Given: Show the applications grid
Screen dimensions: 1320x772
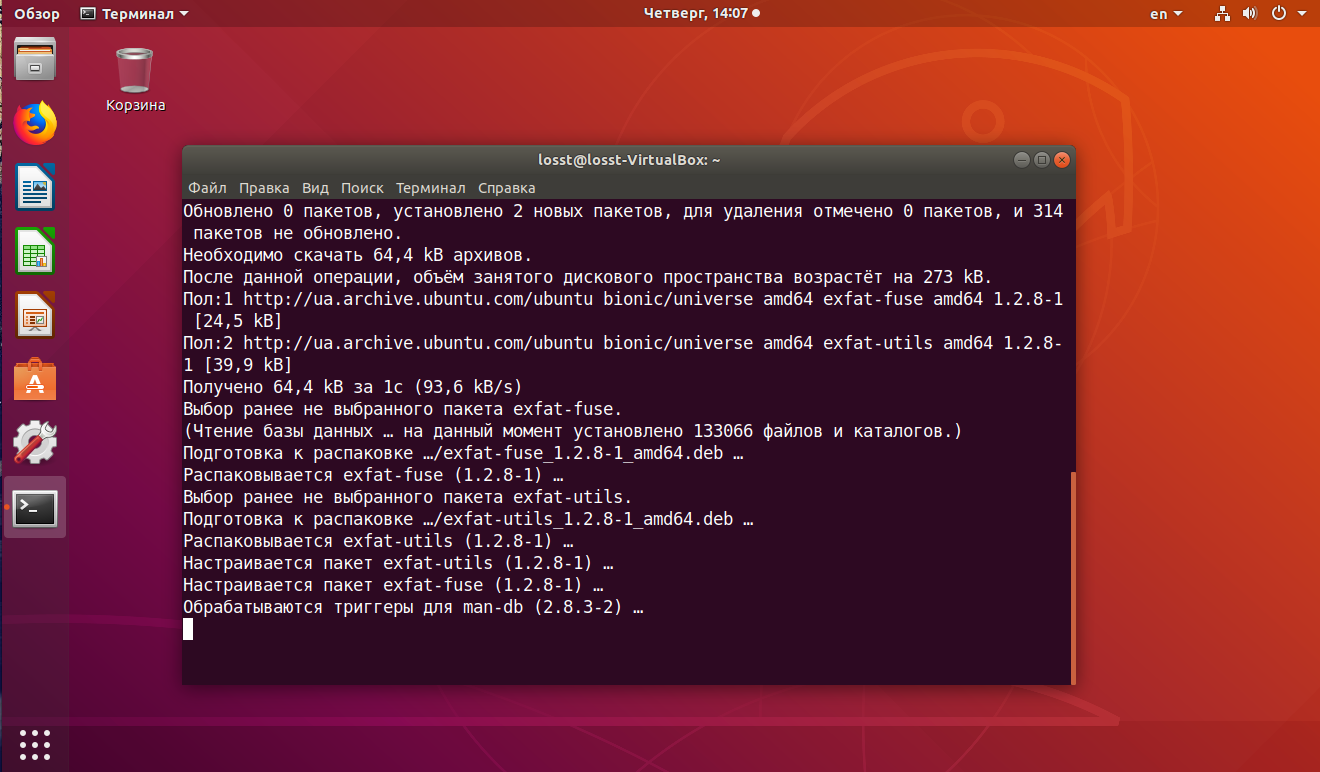Looking at the screenshot, I should [35, 744].
